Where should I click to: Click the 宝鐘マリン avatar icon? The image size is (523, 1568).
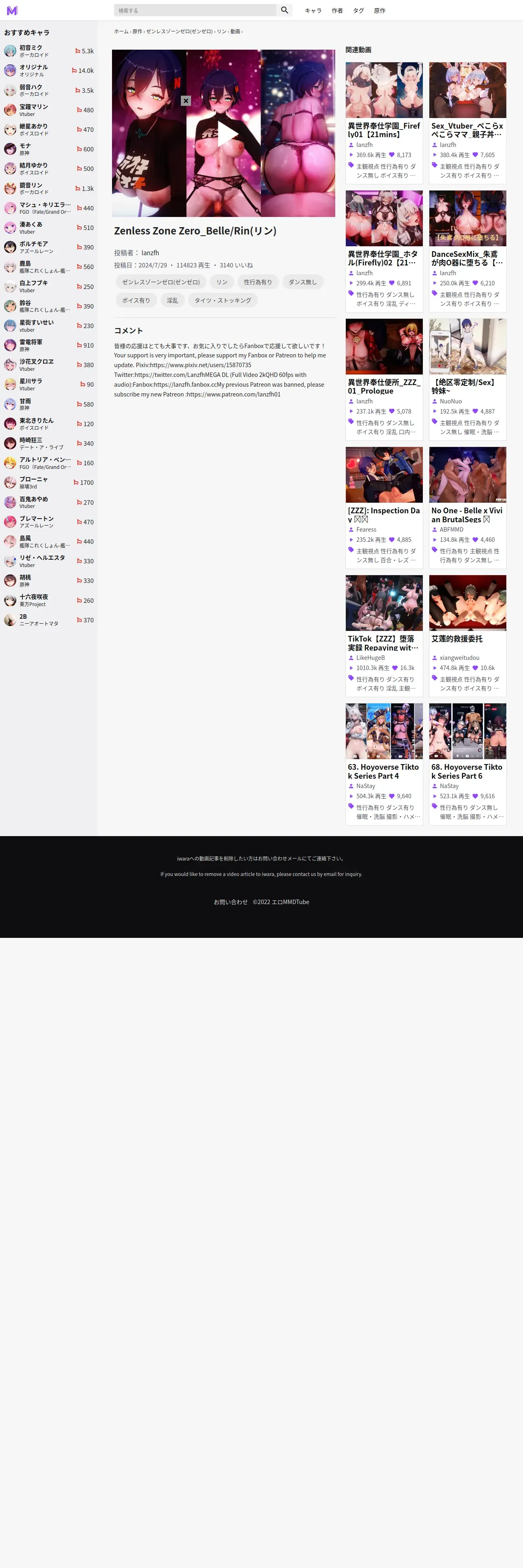(10, 110)
